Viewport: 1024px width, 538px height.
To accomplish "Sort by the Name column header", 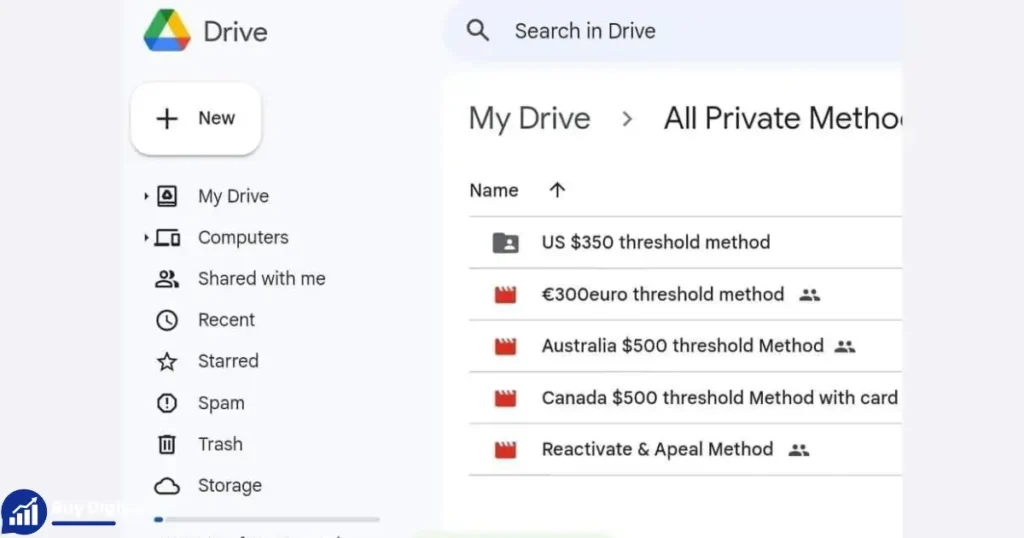I will point(494,191).
